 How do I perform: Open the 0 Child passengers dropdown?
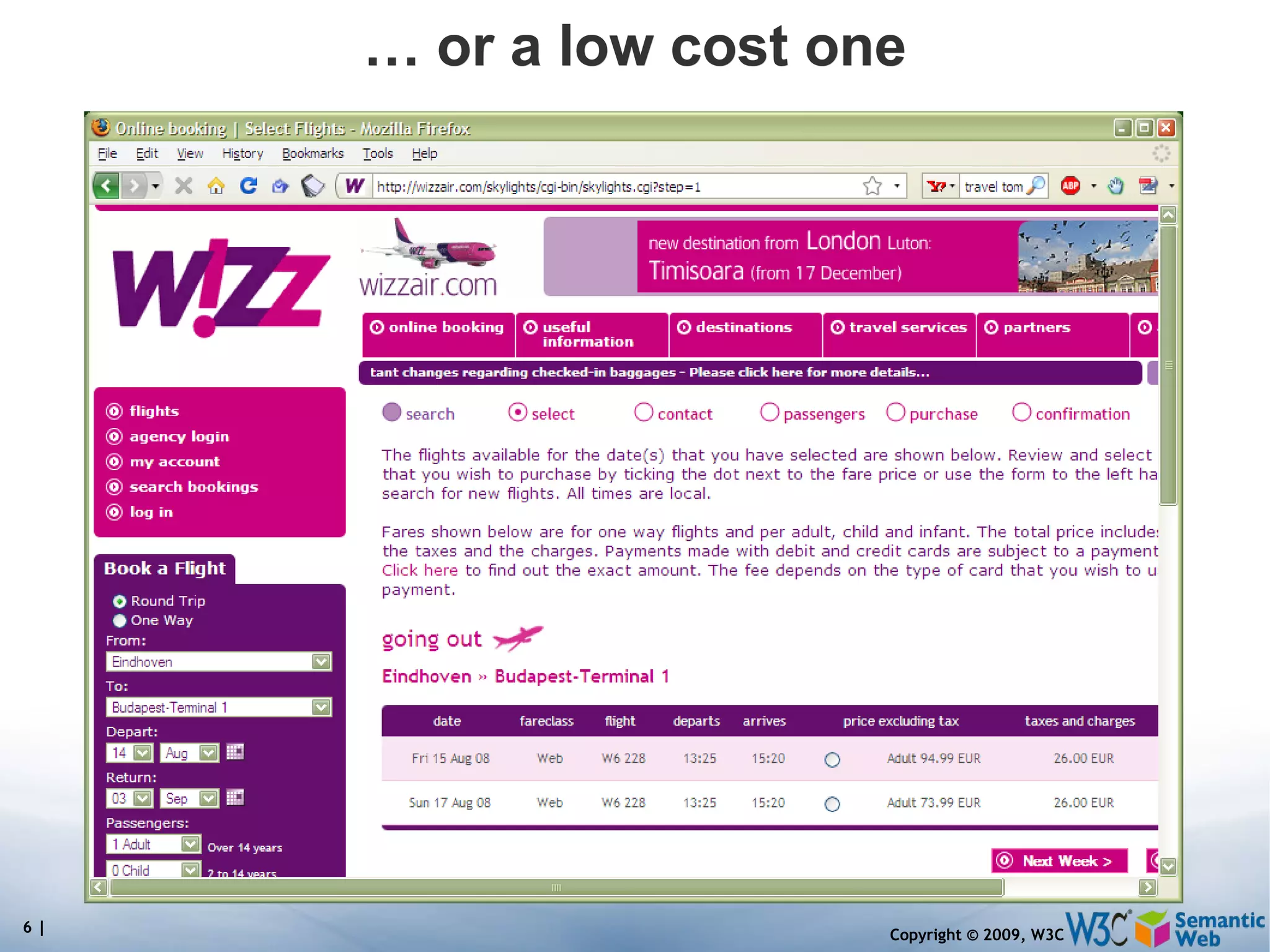tap(153, 870)
